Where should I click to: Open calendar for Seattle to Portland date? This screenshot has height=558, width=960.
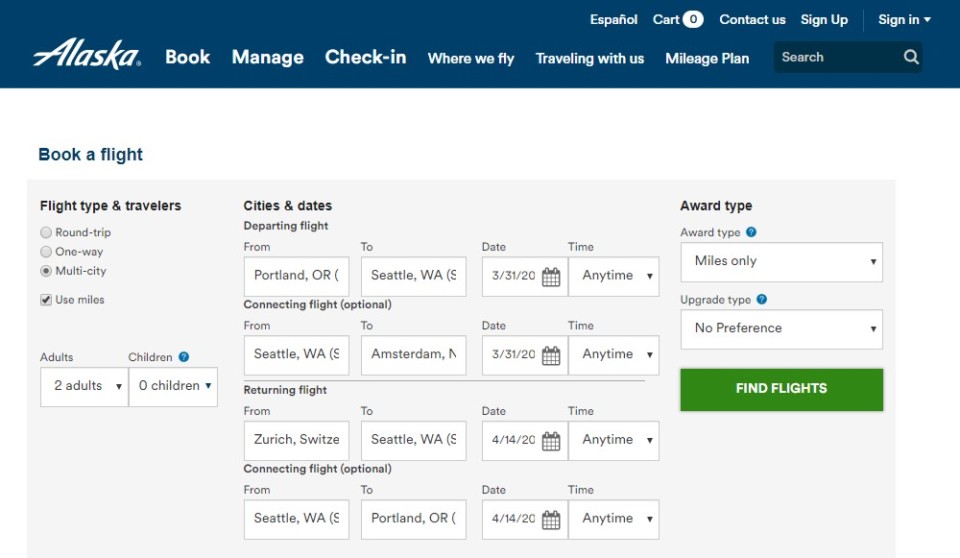(x=551, y=519)
